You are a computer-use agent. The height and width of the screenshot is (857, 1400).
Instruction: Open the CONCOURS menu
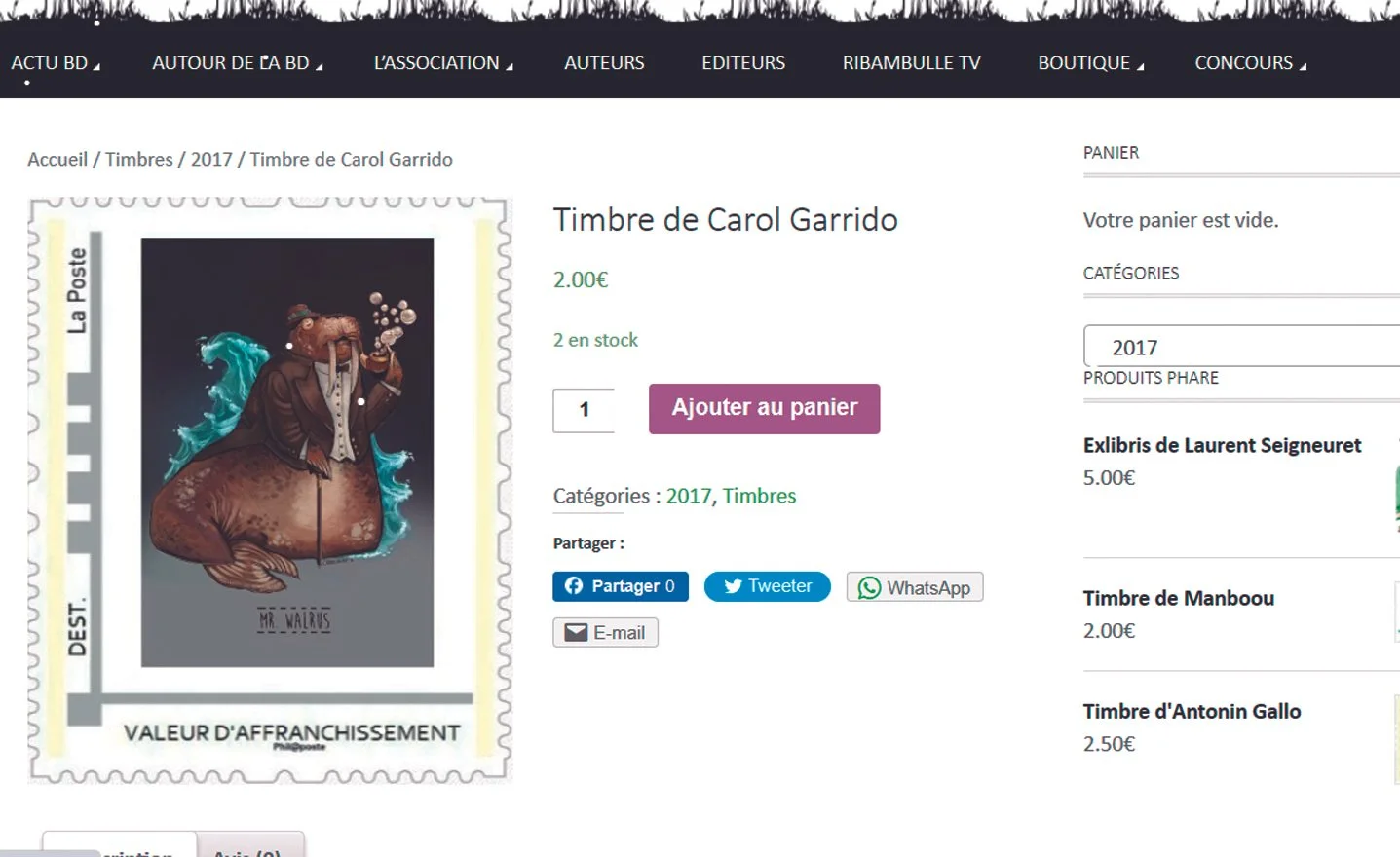(1251, 62)
